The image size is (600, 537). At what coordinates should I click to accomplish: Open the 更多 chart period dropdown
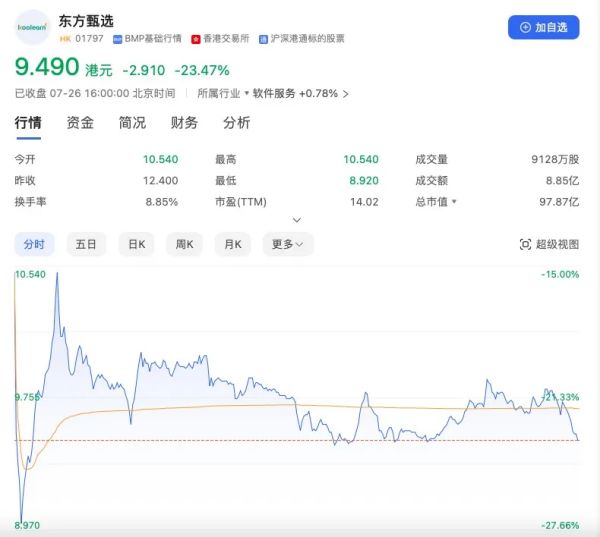tap(288, 244)
